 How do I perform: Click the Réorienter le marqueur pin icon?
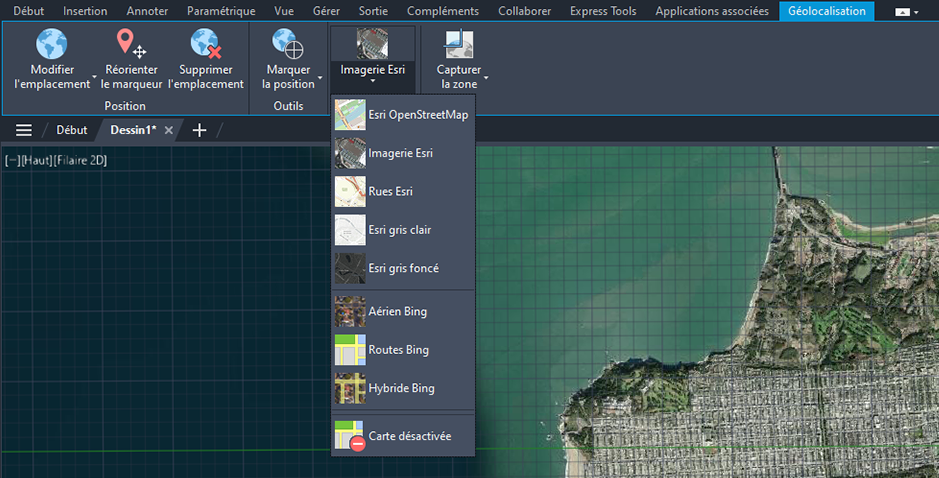click(131, 44)
